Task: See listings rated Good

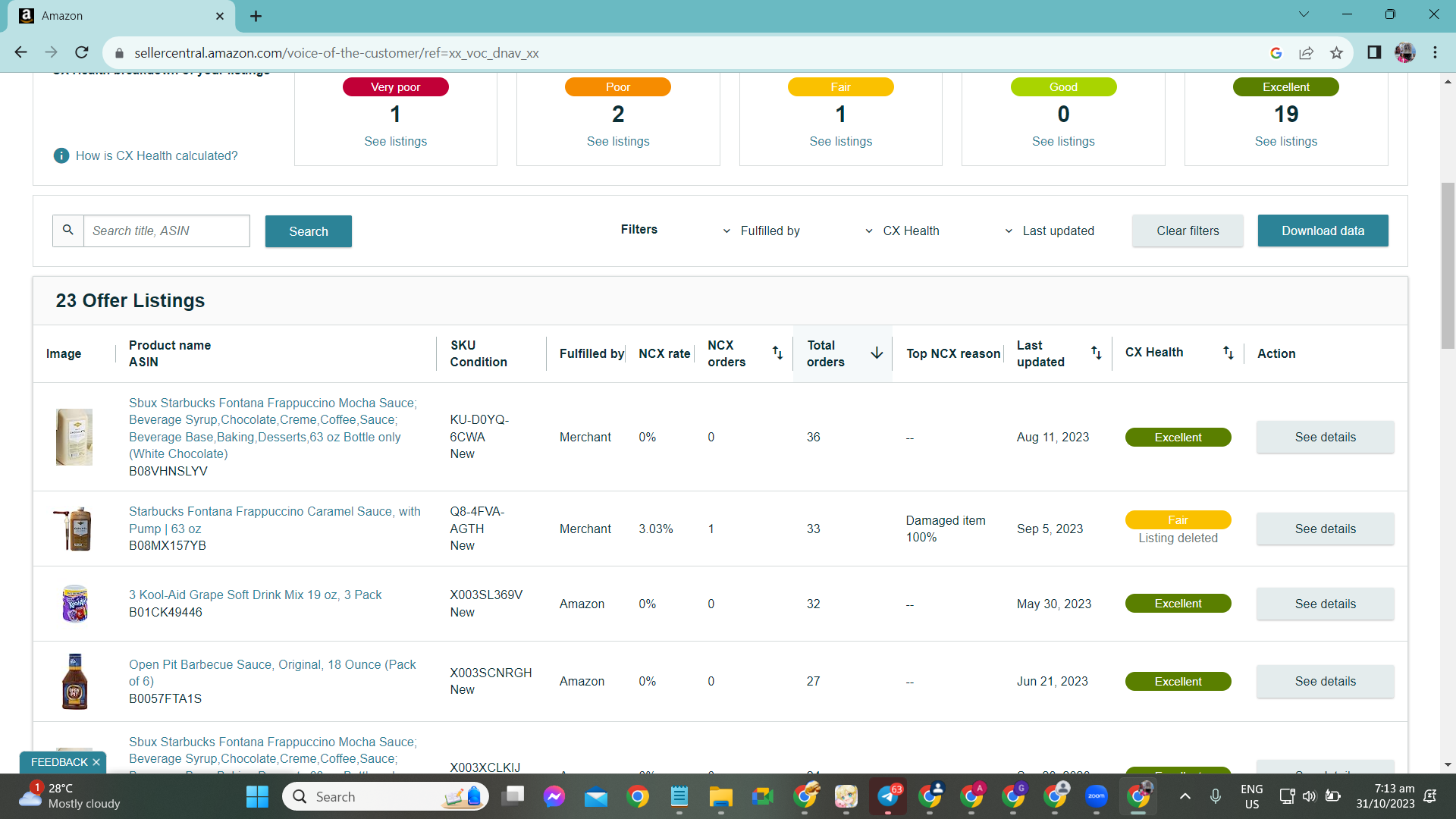Action: [1063, 141]
